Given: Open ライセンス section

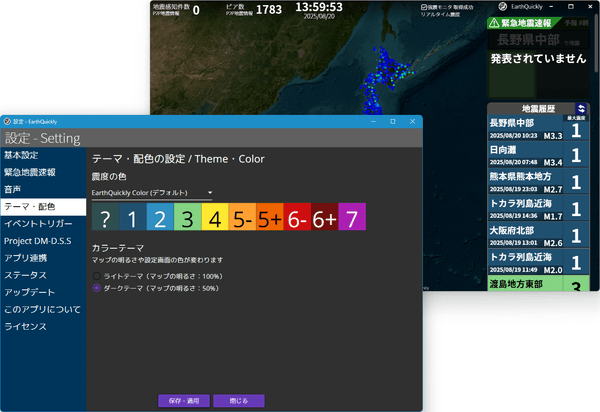Looking at the screenshot, I should (x=43, y=327).
